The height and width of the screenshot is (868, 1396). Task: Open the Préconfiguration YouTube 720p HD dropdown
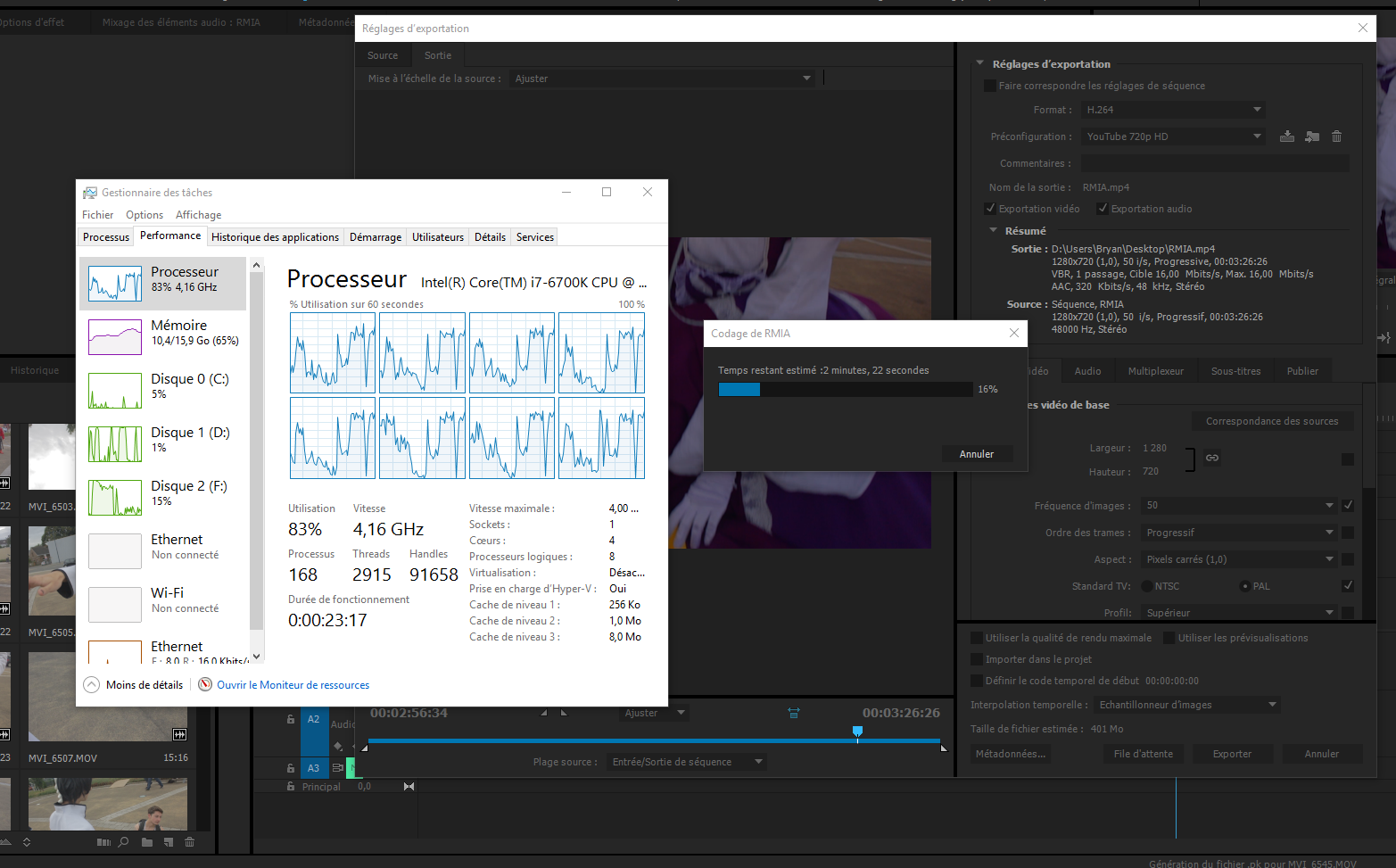(x=1173, y=136)
